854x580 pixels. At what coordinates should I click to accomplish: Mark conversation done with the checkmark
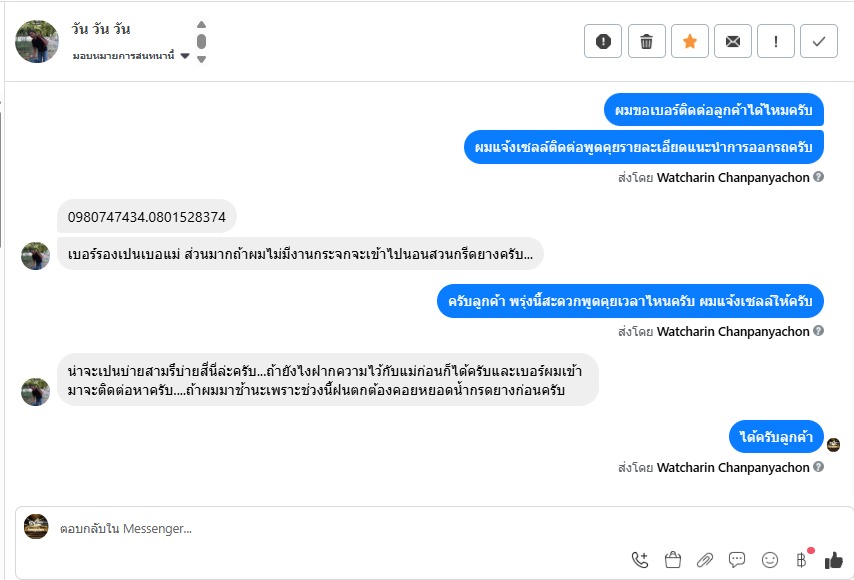(x=819, y=41)
